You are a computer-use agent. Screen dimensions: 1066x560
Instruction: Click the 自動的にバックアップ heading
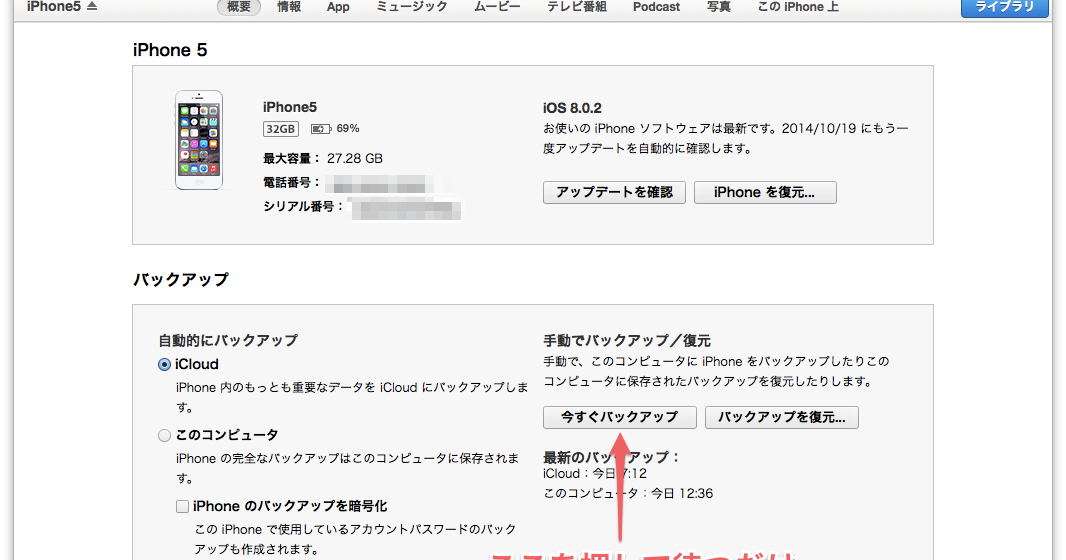click(228, 340)
